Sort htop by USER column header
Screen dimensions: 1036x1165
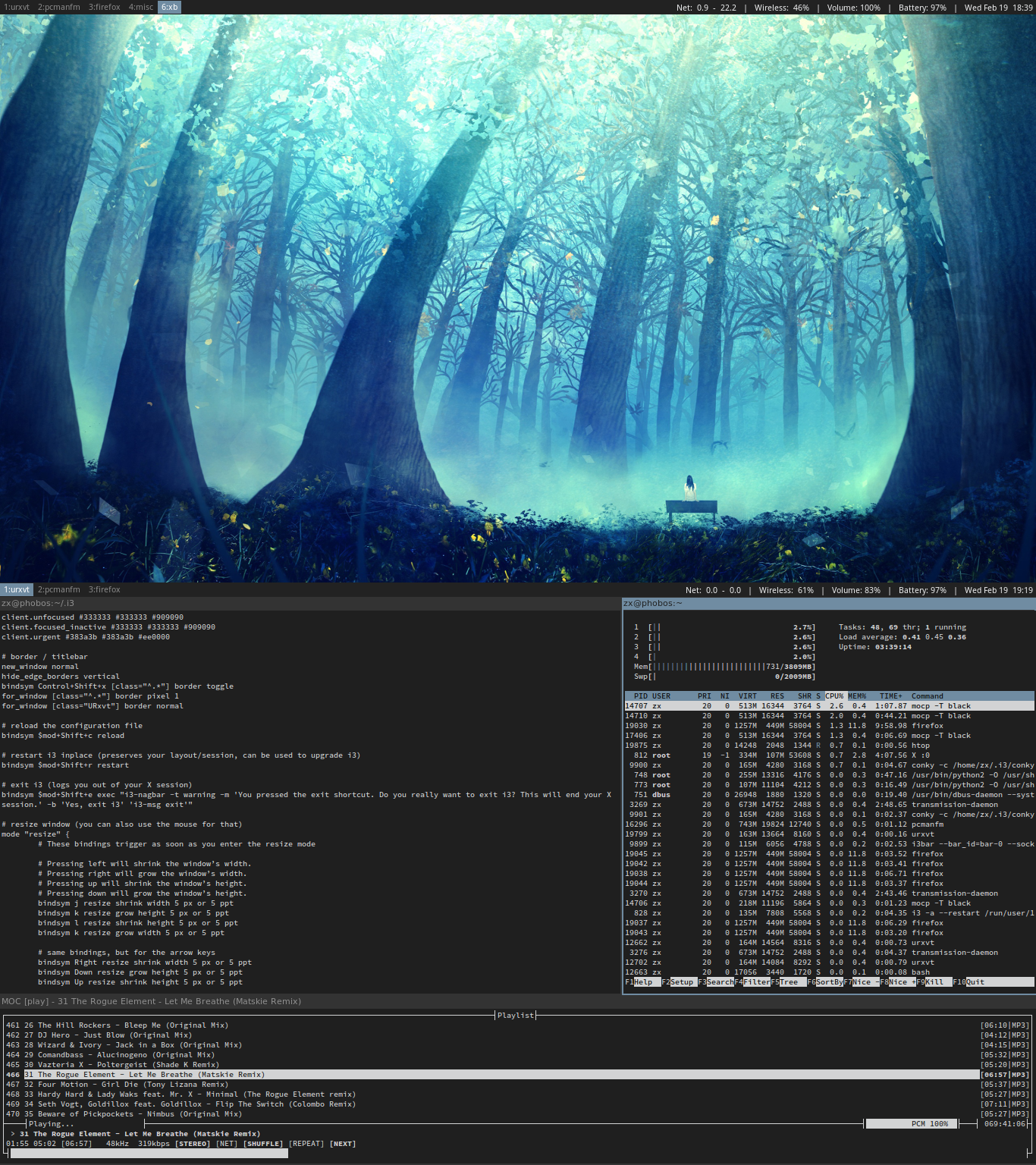(661, 696)
